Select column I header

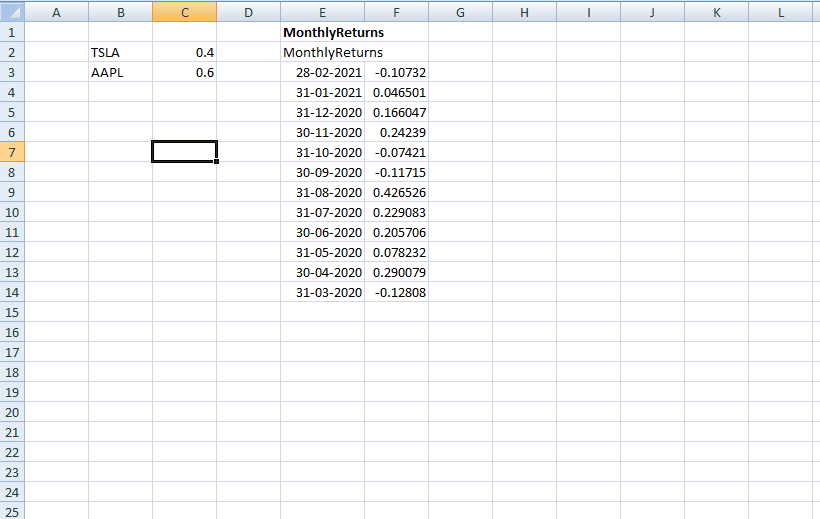click(588, 12)
